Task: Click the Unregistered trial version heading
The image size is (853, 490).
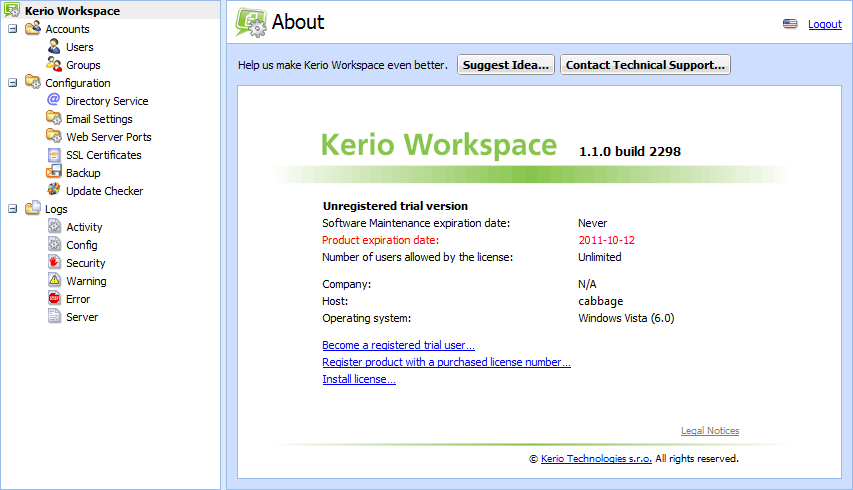Action: (x=395, y=206)
